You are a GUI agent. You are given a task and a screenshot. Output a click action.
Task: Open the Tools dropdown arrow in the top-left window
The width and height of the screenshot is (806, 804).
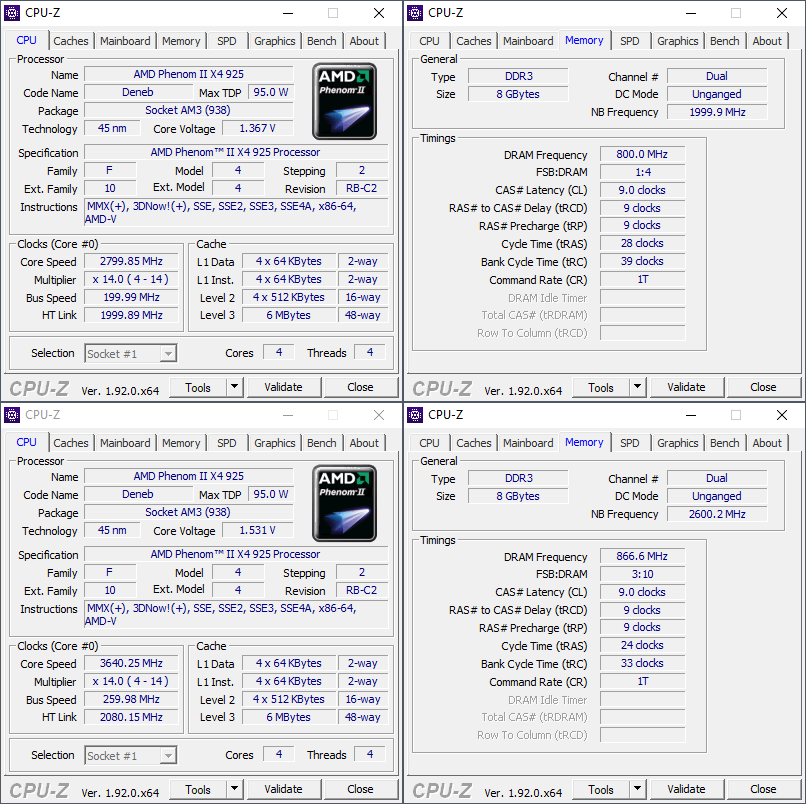[234, 387]
